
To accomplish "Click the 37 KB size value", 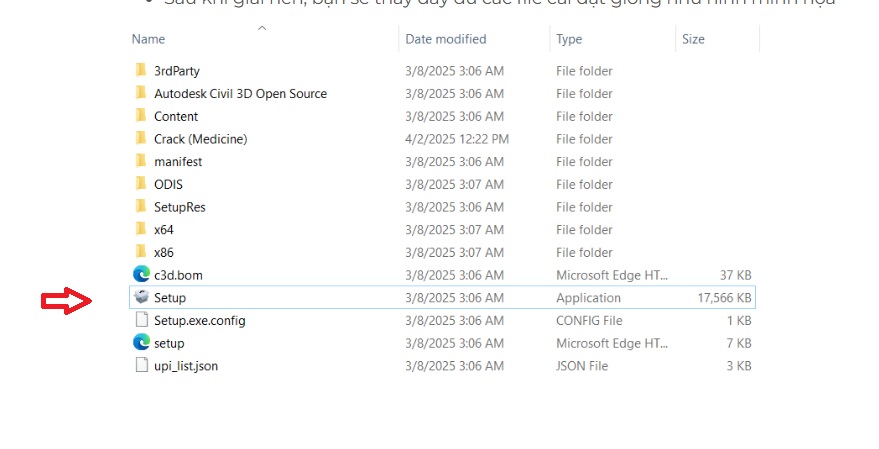I will tap(735, 275).
